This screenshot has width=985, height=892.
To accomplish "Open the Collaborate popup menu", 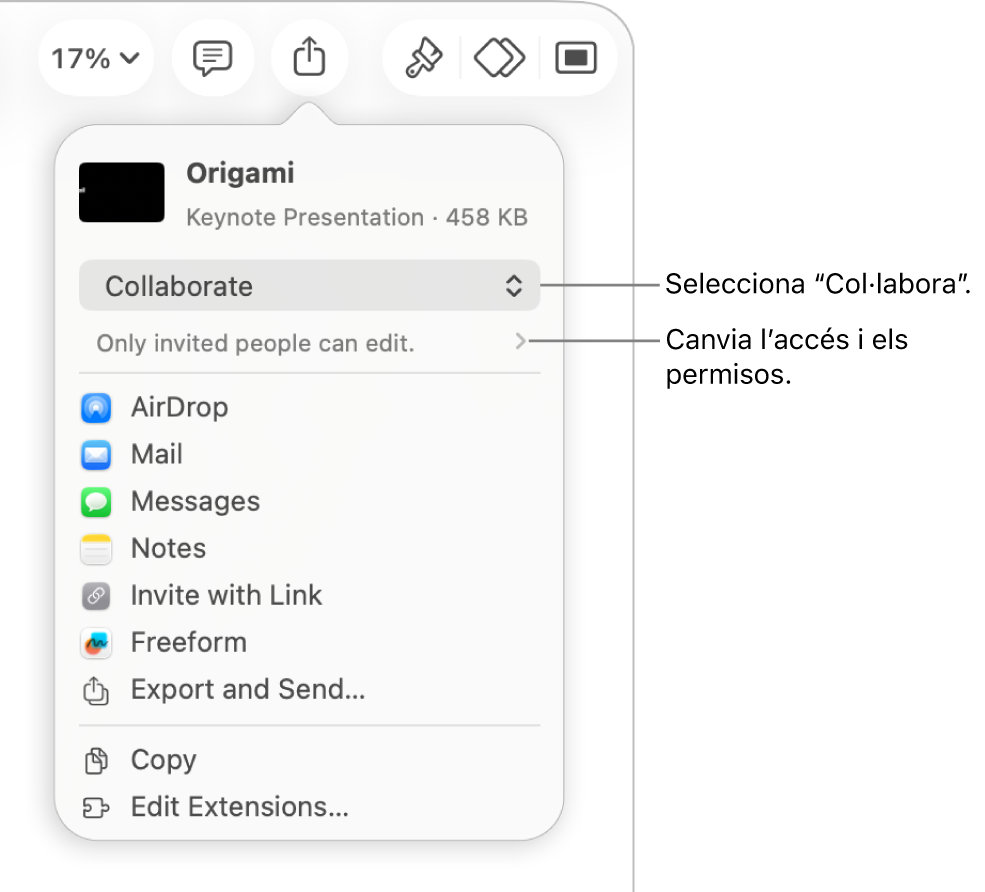I will 310,286.
